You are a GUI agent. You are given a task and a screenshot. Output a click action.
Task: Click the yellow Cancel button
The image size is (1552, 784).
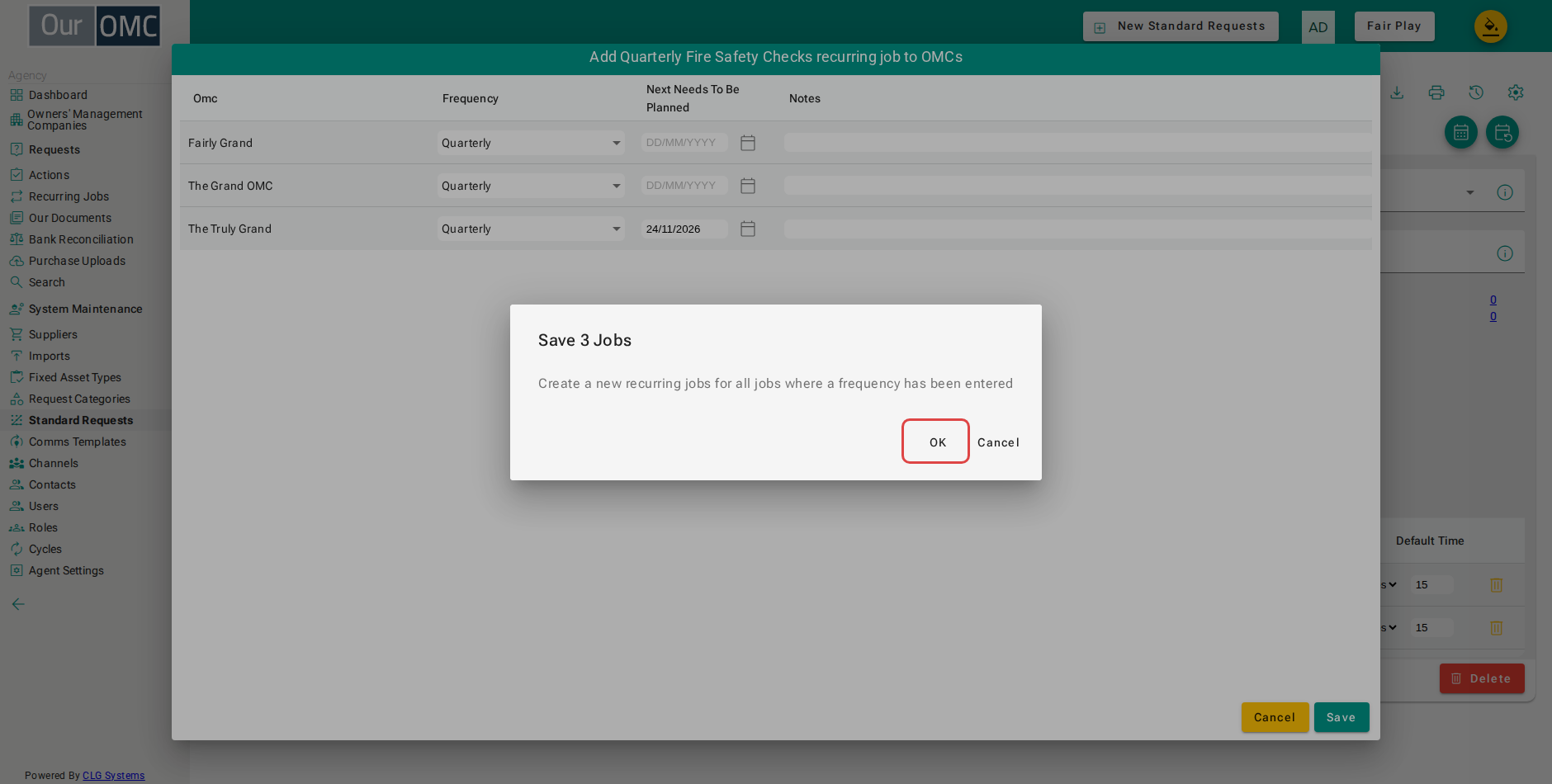tap(1275, 717)
